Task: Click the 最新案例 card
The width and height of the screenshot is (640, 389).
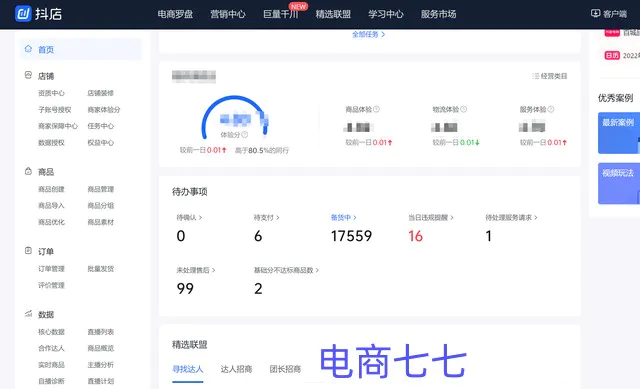Action: pyautogui.click(x=619, y=133)
